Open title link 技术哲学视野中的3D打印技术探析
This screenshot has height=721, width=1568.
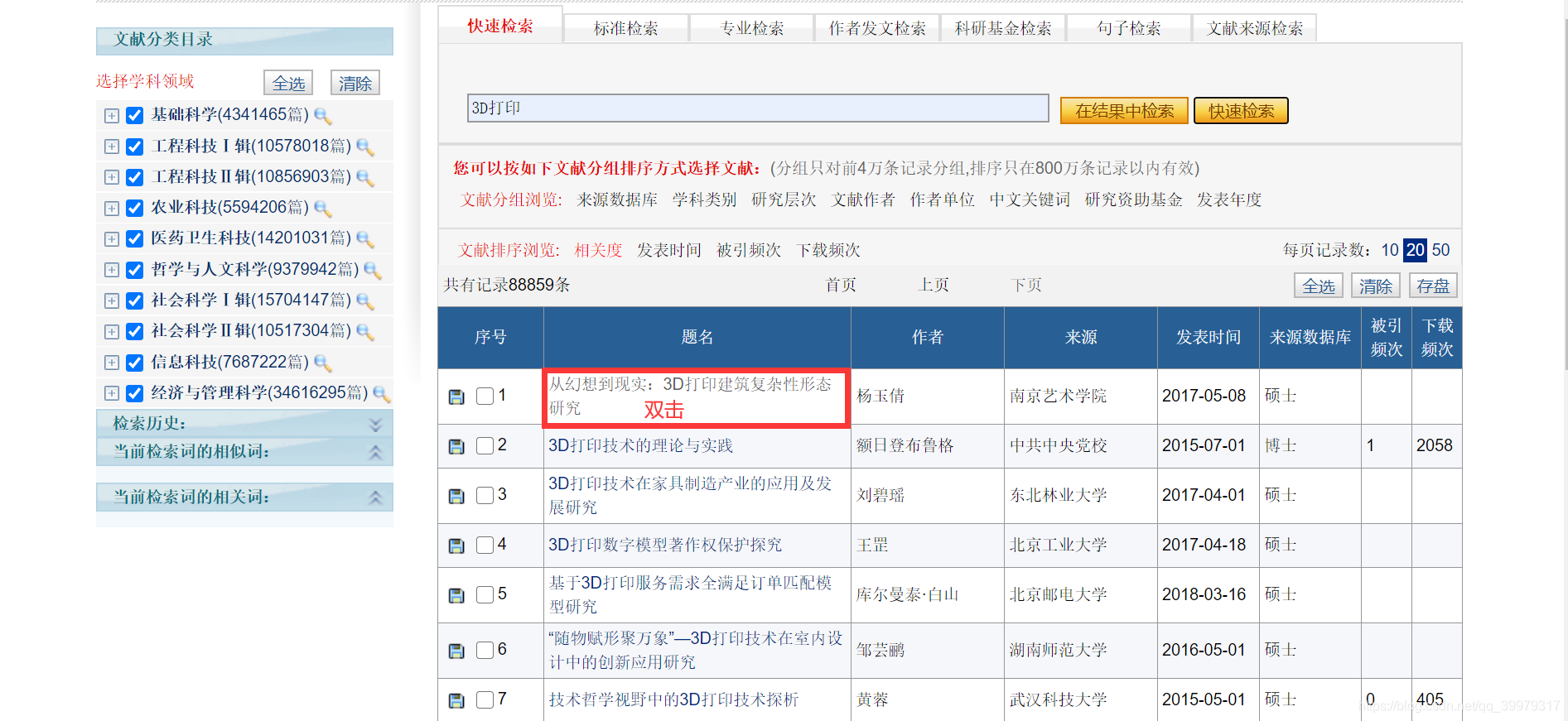pos(673,699)
